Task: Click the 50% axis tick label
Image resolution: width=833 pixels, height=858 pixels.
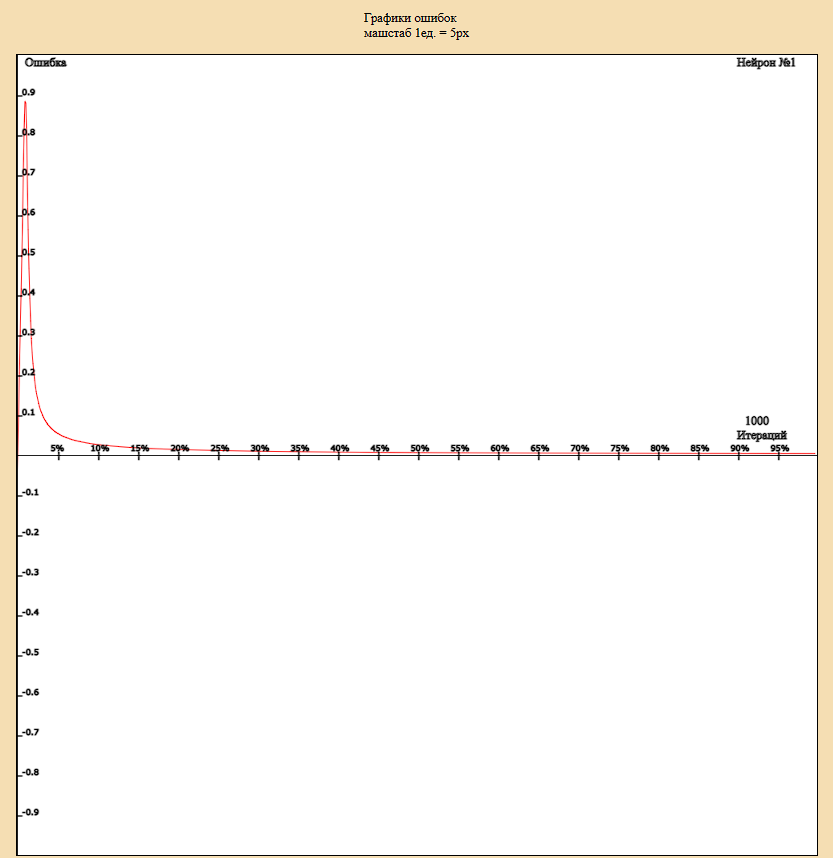Action: point(420,447)
